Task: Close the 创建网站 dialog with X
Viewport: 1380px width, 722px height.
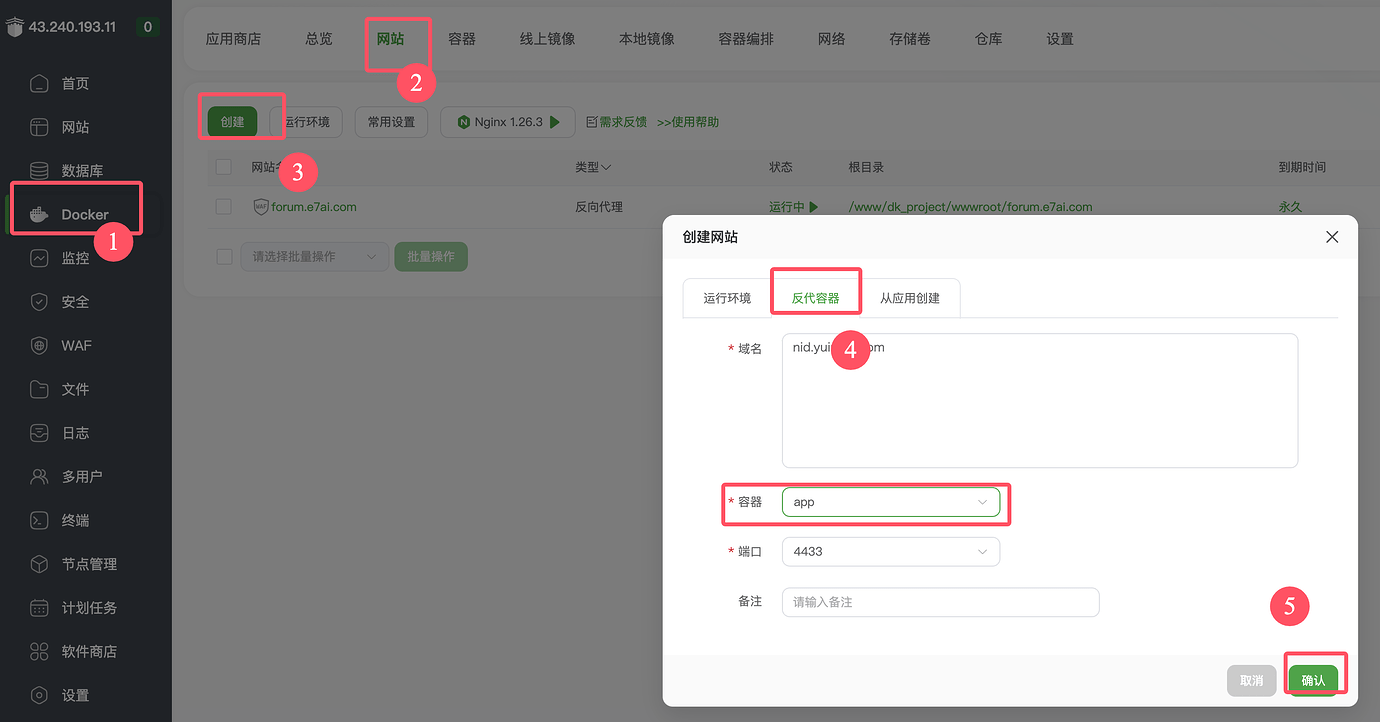Action: coord(1332,237)
